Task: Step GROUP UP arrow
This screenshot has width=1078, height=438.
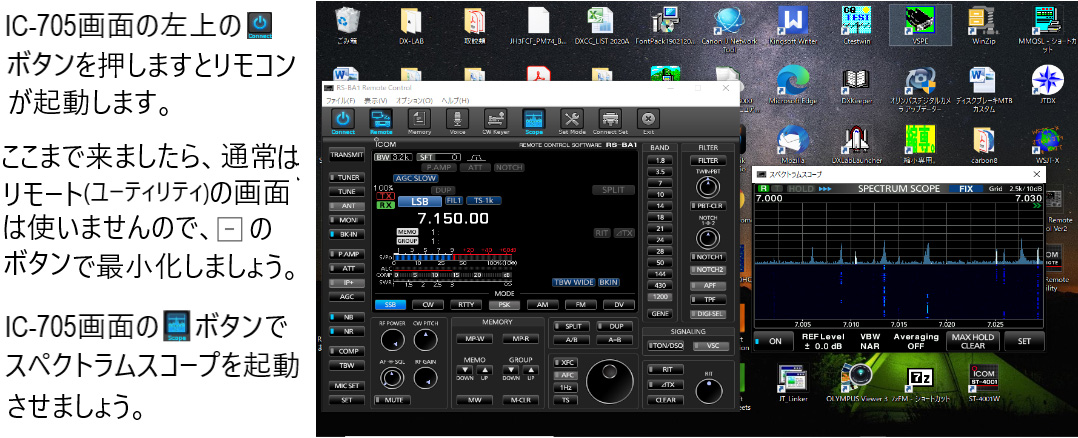Action: 529,371
